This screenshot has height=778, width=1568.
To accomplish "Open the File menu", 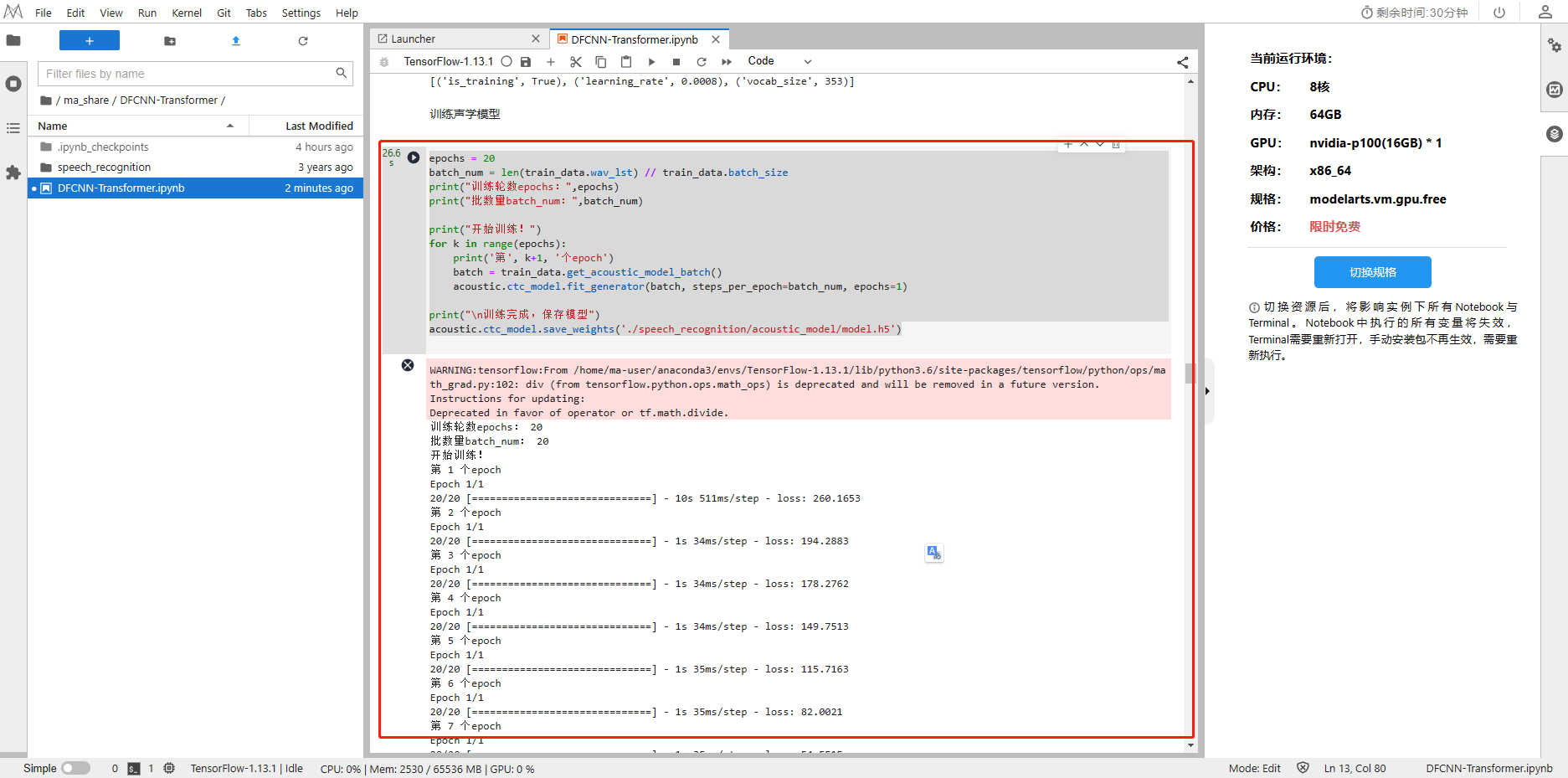I will click(x=44, y=13).
